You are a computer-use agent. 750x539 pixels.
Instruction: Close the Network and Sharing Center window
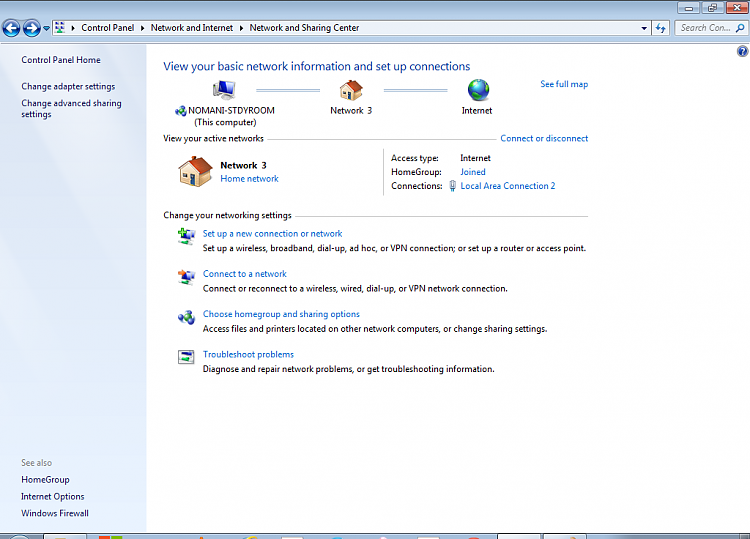coord(737,8)
